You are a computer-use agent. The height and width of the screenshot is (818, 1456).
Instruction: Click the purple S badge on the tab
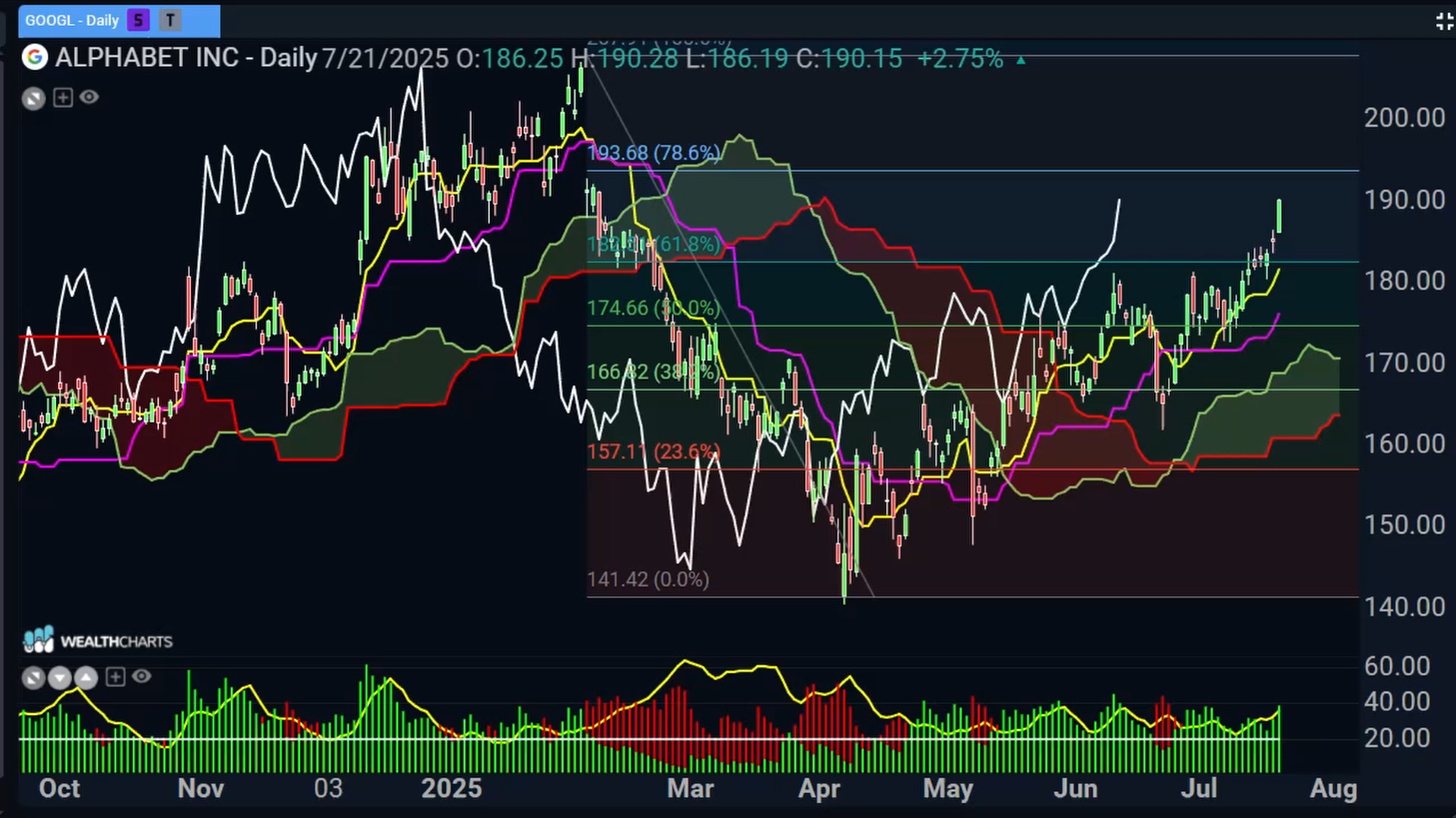tap(138, 20)
